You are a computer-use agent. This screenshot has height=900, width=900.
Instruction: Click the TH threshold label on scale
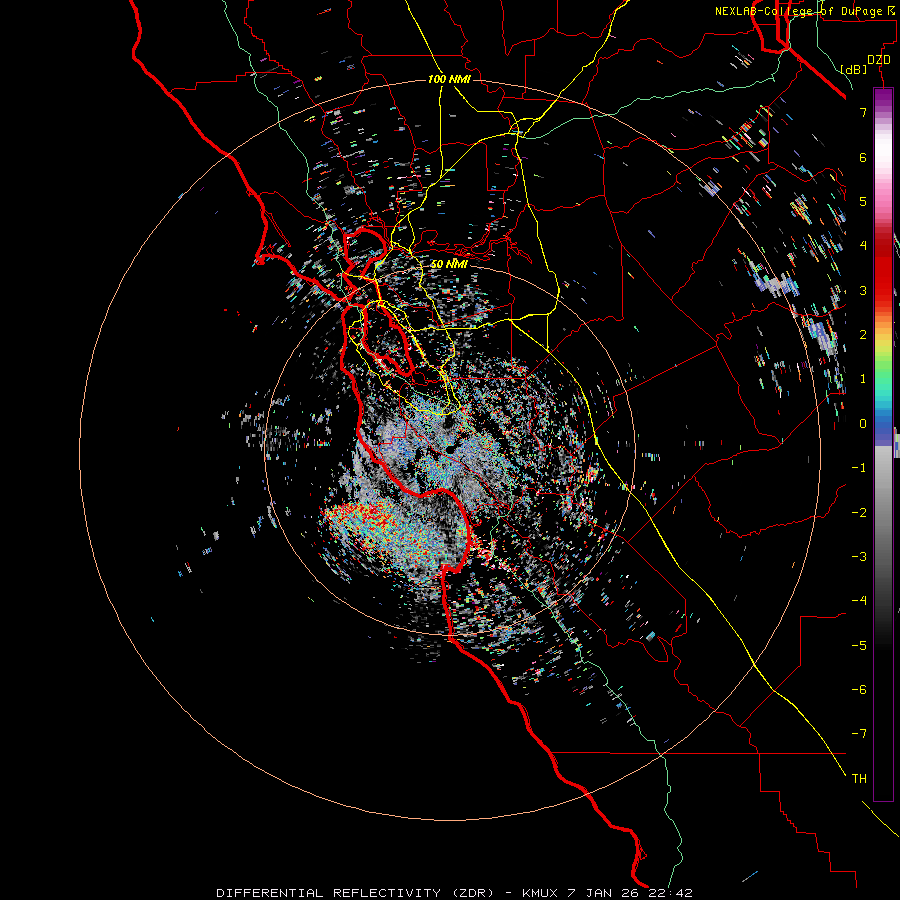pyautogui.click(x=859, y=779)
